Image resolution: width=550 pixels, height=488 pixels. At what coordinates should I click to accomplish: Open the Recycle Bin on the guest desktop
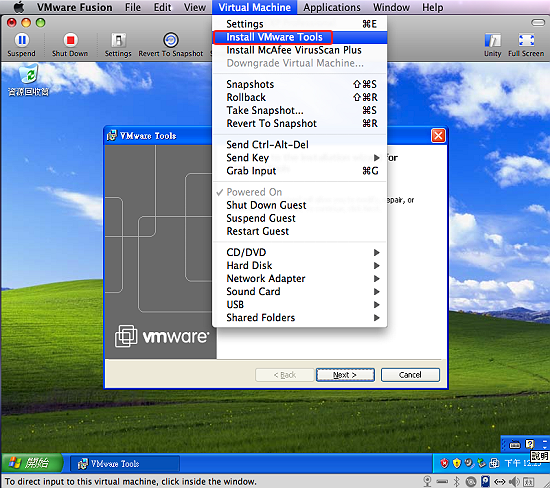coord(28,80)
